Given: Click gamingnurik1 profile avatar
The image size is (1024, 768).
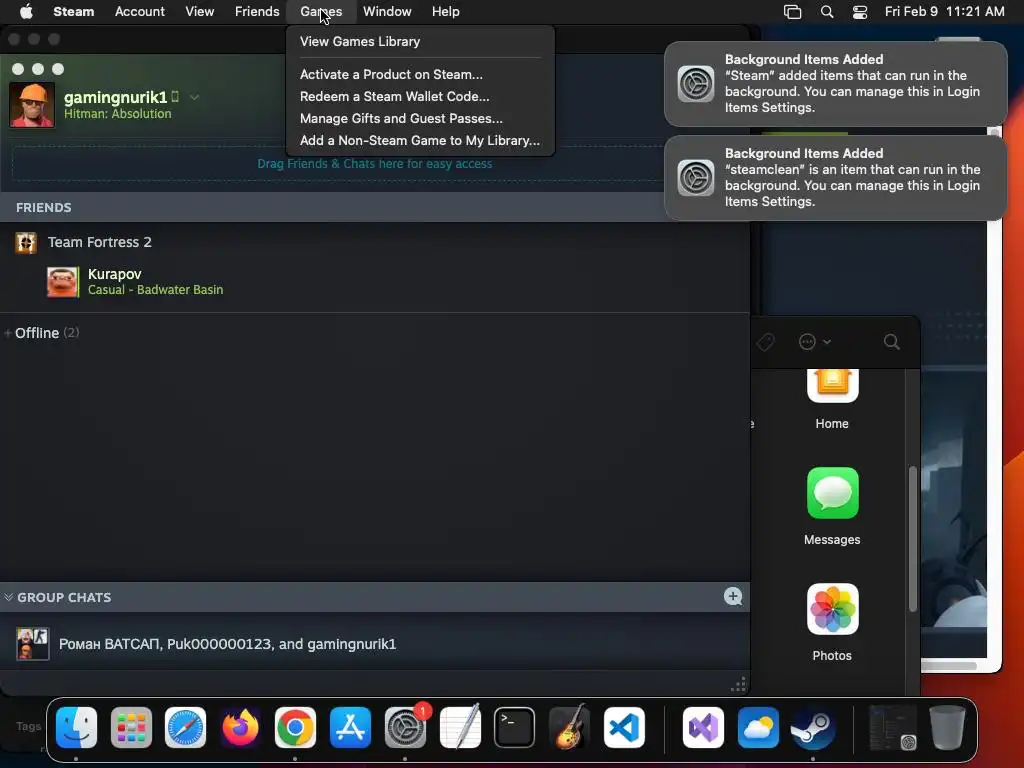Looking at the screenshot, I should click(x=32, y=104).
